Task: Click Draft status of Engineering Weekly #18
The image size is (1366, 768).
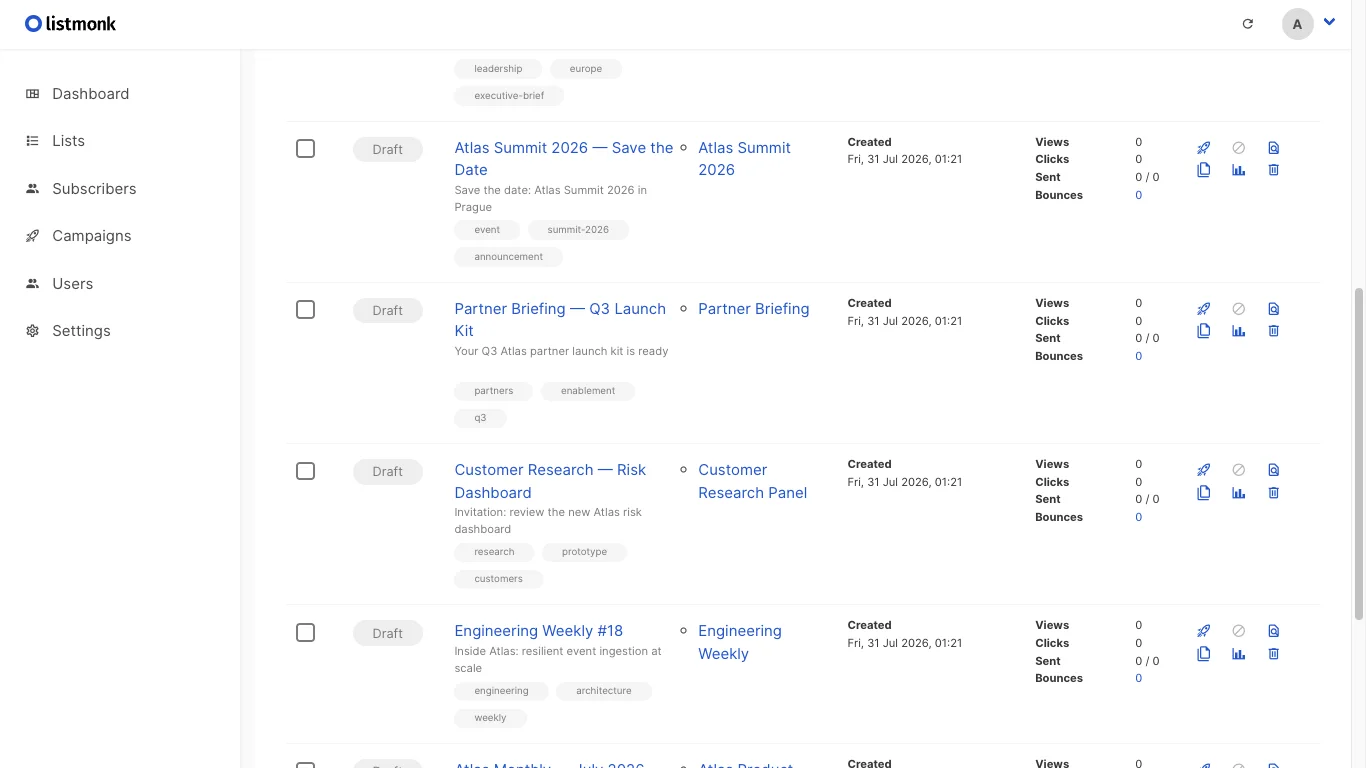Action: (x=388, y=633)
